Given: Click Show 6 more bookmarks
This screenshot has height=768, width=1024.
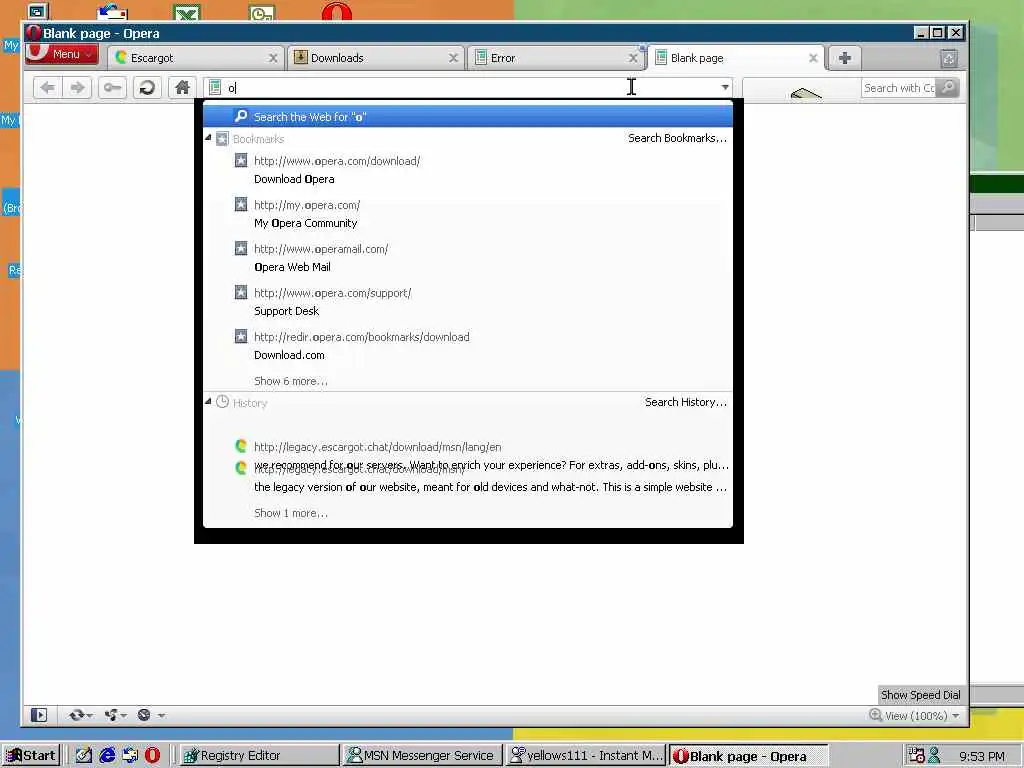Looking at the screenshot, I should [291, 381].
